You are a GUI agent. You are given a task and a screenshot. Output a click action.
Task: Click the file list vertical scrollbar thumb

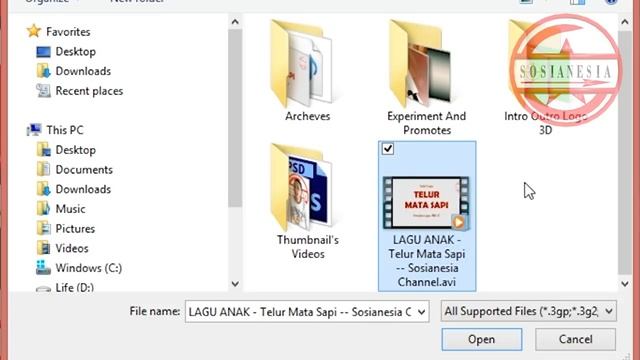pos(625,153)
